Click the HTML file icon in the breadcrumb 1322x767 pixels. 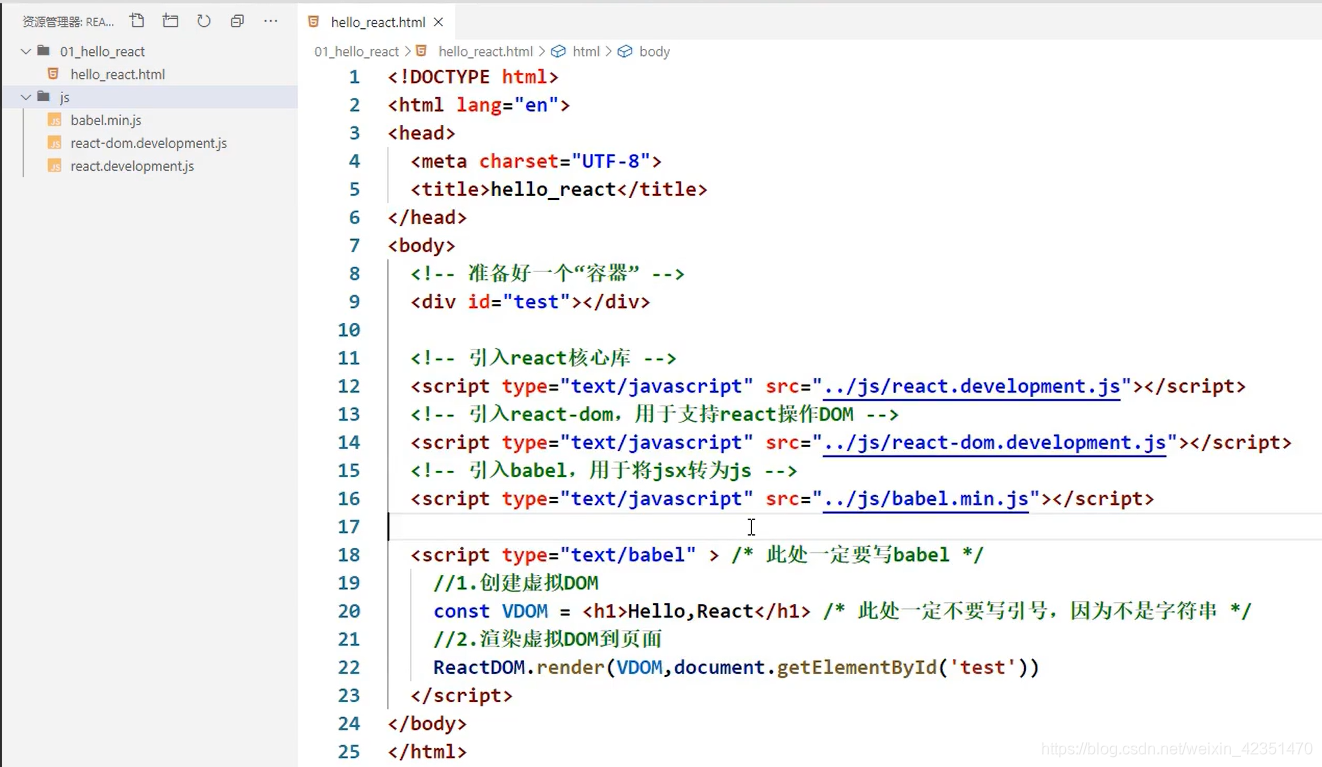(422, 51)
